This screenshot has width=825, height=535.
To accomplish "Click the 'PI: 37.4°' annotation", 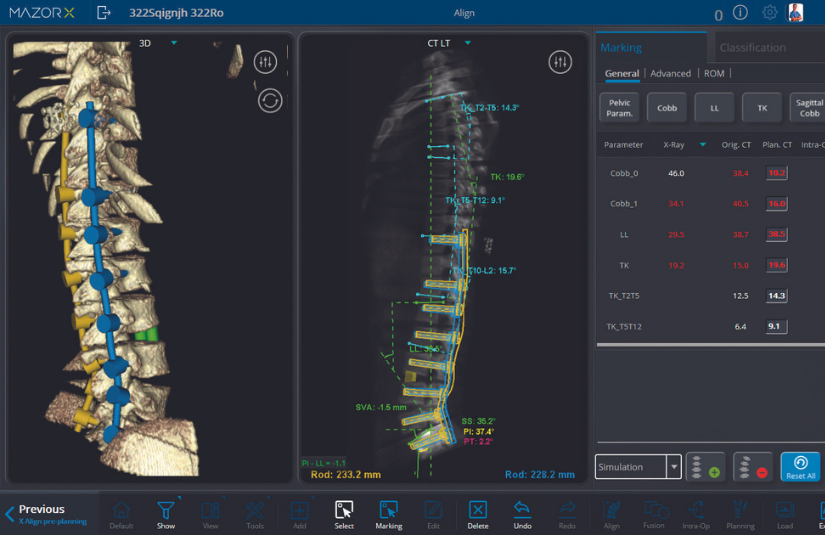I will (x=478, y=431).
